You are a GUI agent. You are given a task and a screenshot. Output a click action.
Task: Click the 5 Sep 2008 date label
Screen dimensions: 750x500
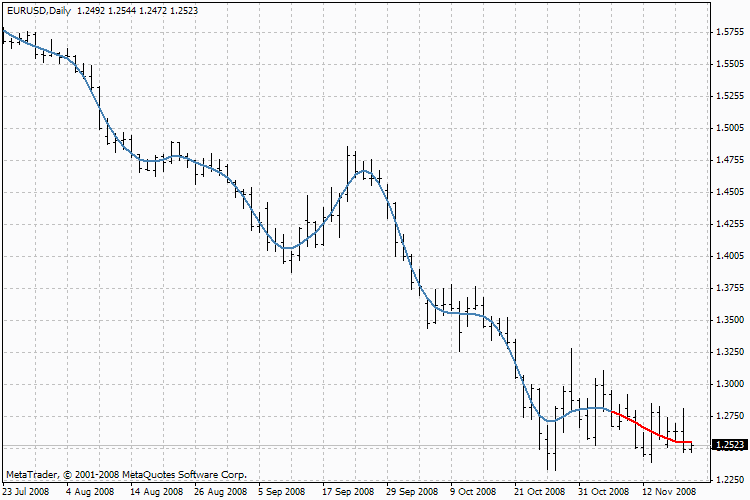click(x=281, y=491)
